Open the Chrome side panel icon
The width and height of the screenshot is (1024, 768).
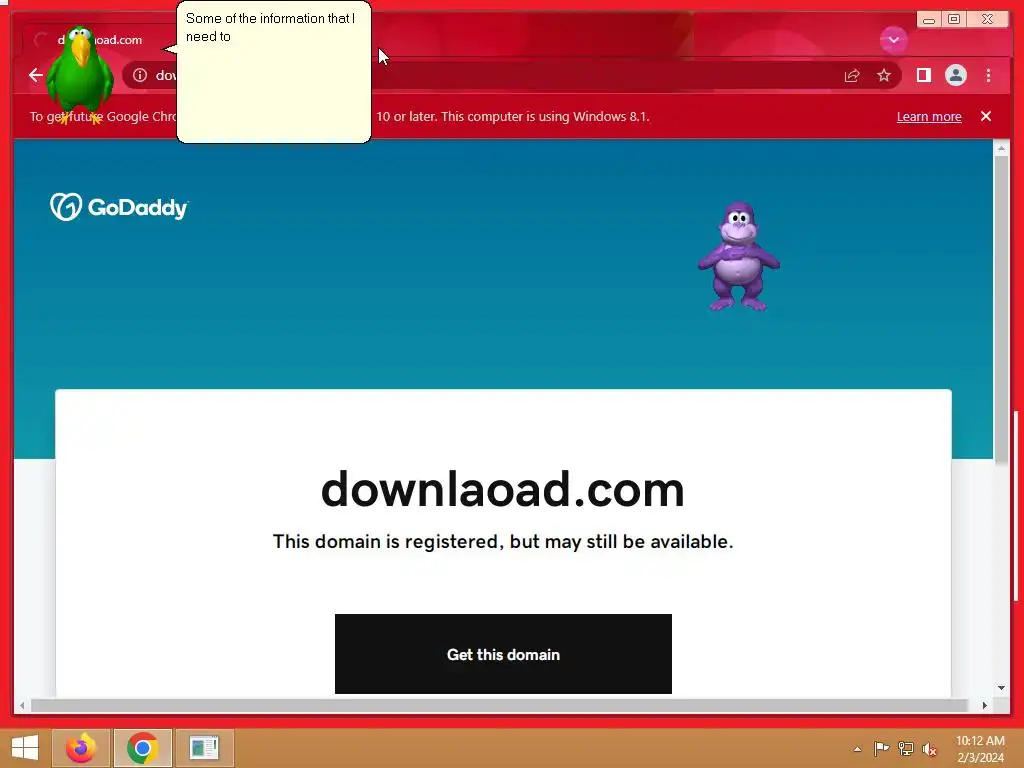coord(923,76)
